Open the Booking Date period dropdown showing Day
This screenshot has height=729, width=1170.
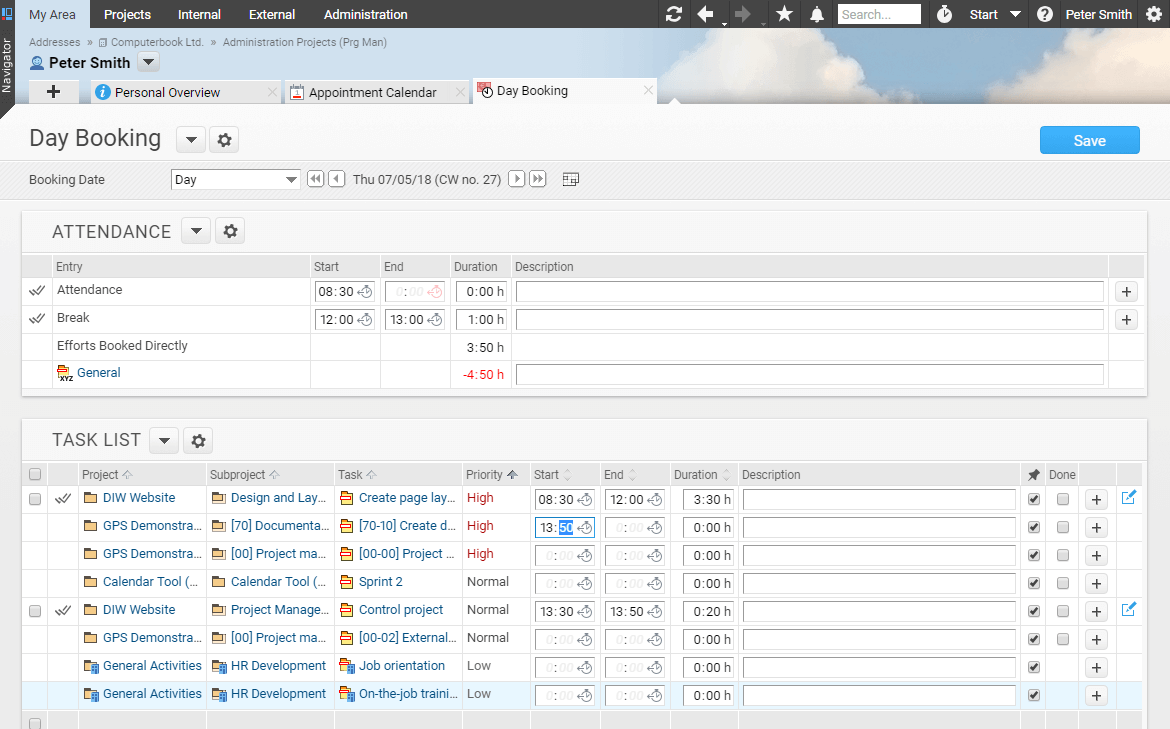point(235,178)
